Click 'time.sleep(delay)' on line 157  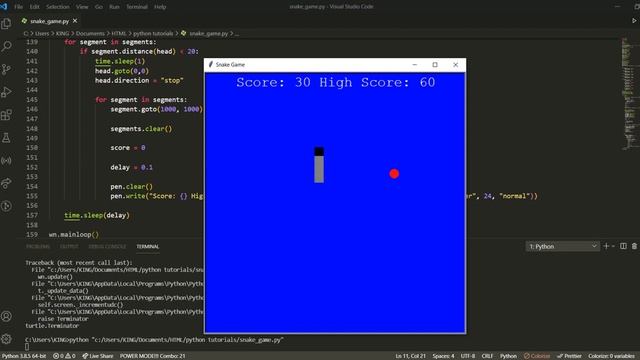[97, 215]
